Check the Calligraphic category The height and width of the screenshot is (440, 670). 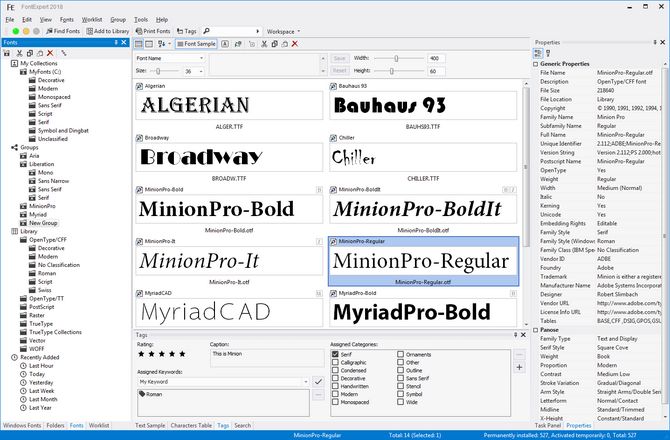click(335, 362)
